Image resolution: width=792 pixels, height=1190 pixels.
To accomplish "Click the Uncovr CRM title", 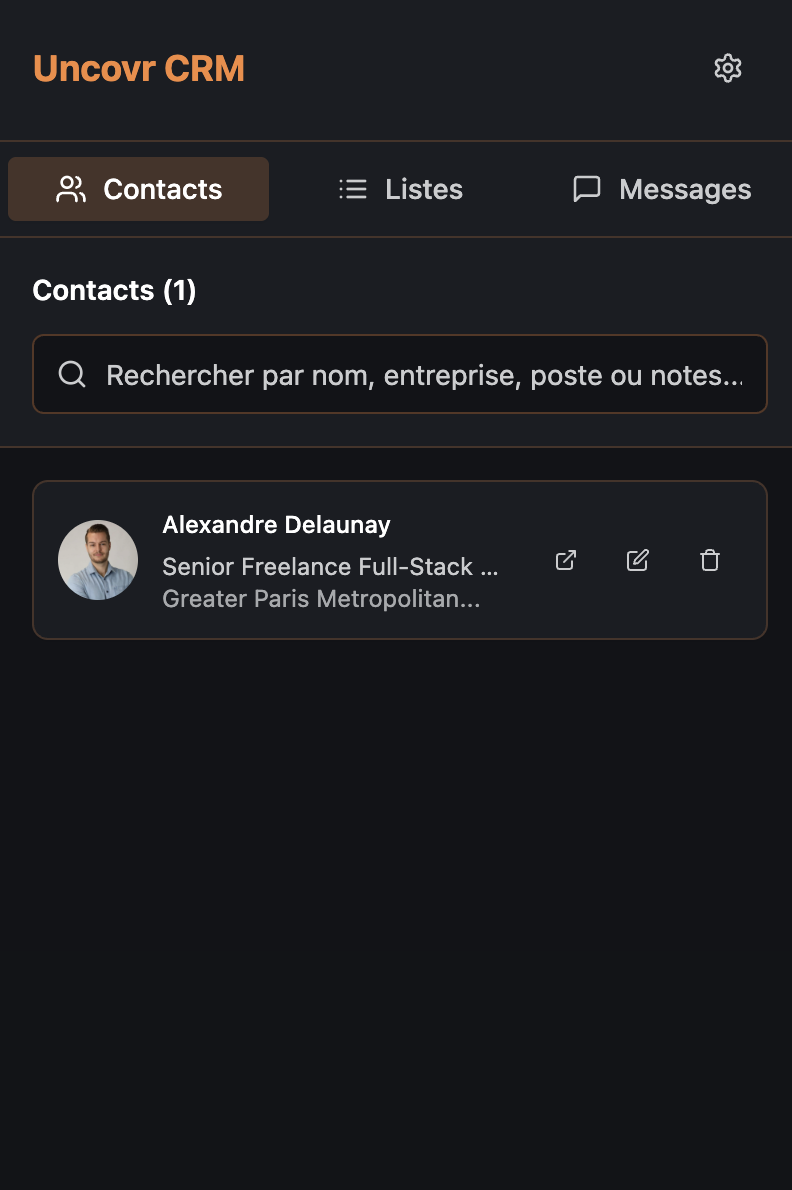I will [x=139, y=69].
